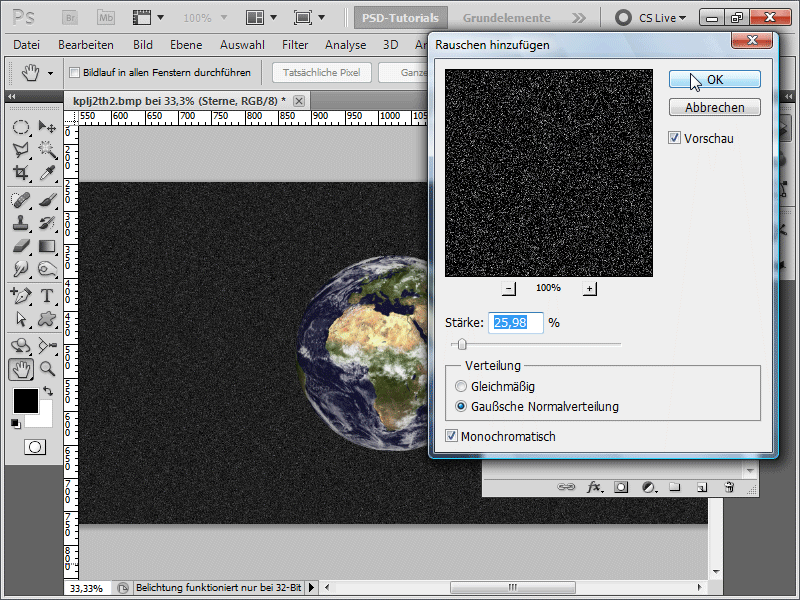
Task: Select the Move tool
Action: click(x=47, y=127)
